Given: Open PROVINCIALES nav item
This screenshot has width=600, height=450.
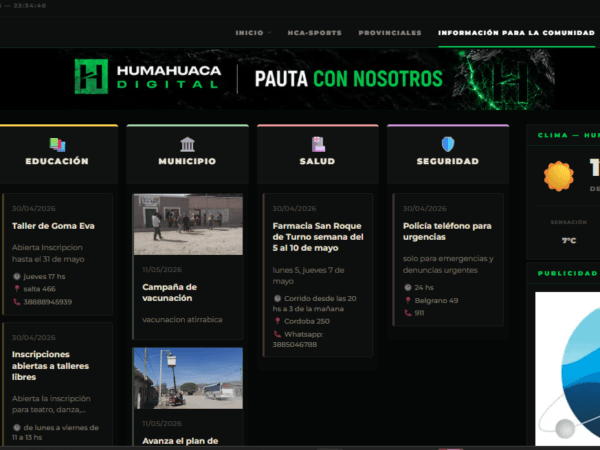Looking at the screenshot, I should point(390,33).
